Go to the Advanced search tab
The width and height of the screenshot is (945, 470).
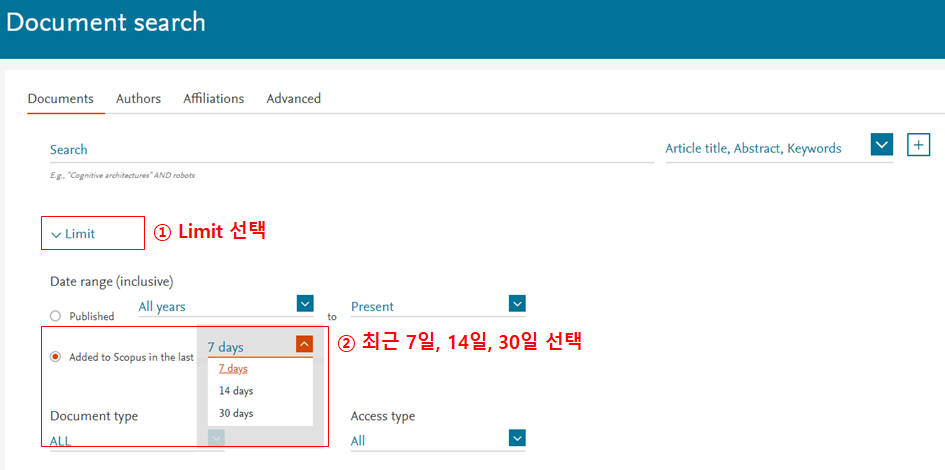point(293,98)
